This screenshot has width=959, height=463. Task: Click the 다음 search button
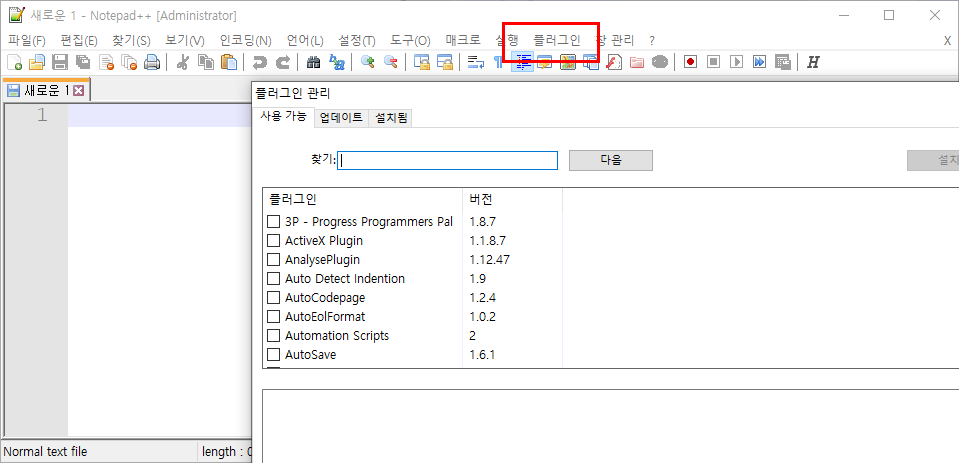click(611, 160)
